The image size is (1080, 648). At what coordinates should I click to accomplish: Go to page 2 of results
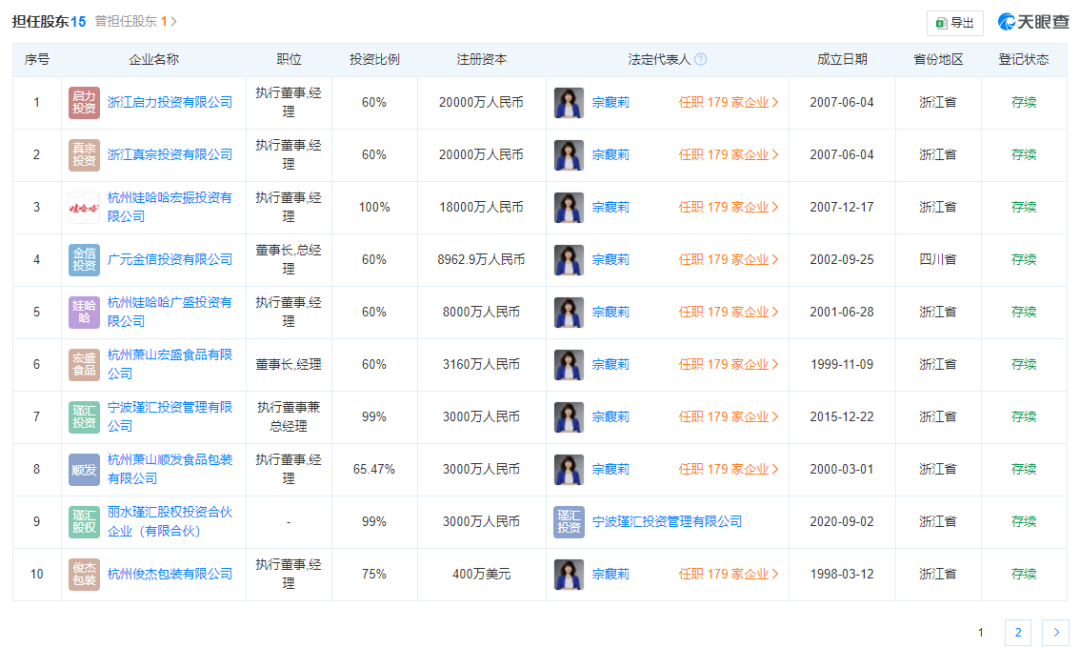point(1017,632)
